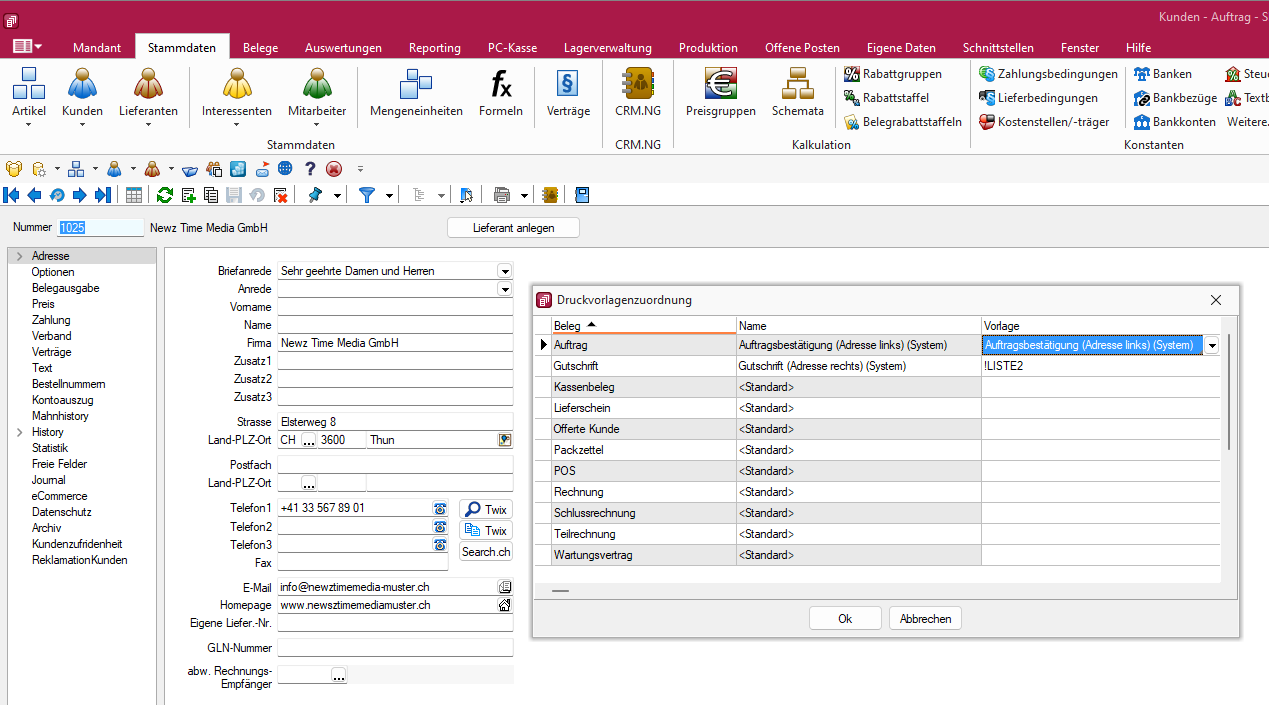Open Belegrabattstaffeln in Kalkulation group
Viewport: 1269px width, 705px height.
[903, 122]
